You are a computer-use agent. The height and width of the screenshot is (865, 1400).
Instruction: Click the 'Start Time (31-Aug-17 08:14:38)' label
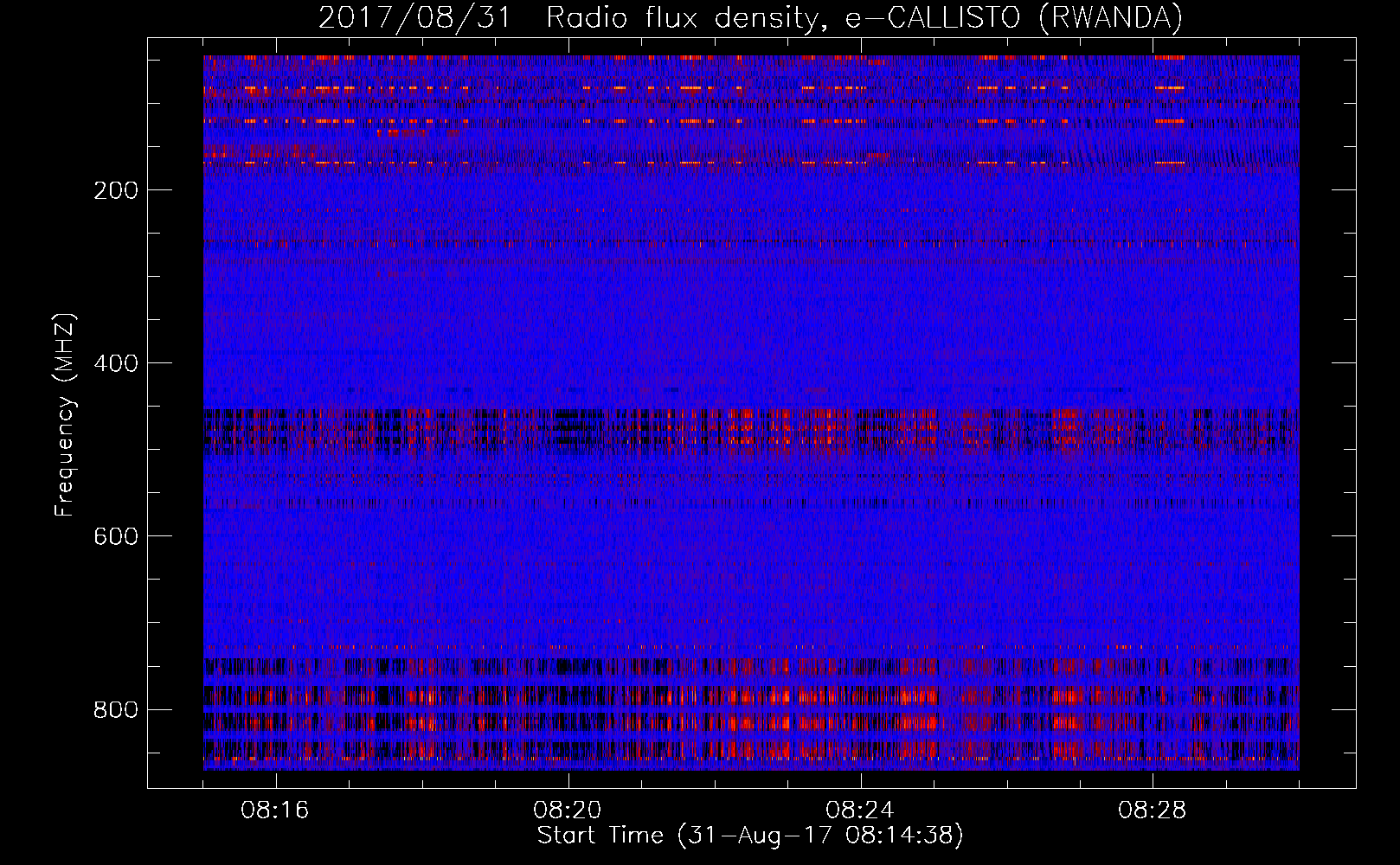pyautogui.click(x=750, y=836)
